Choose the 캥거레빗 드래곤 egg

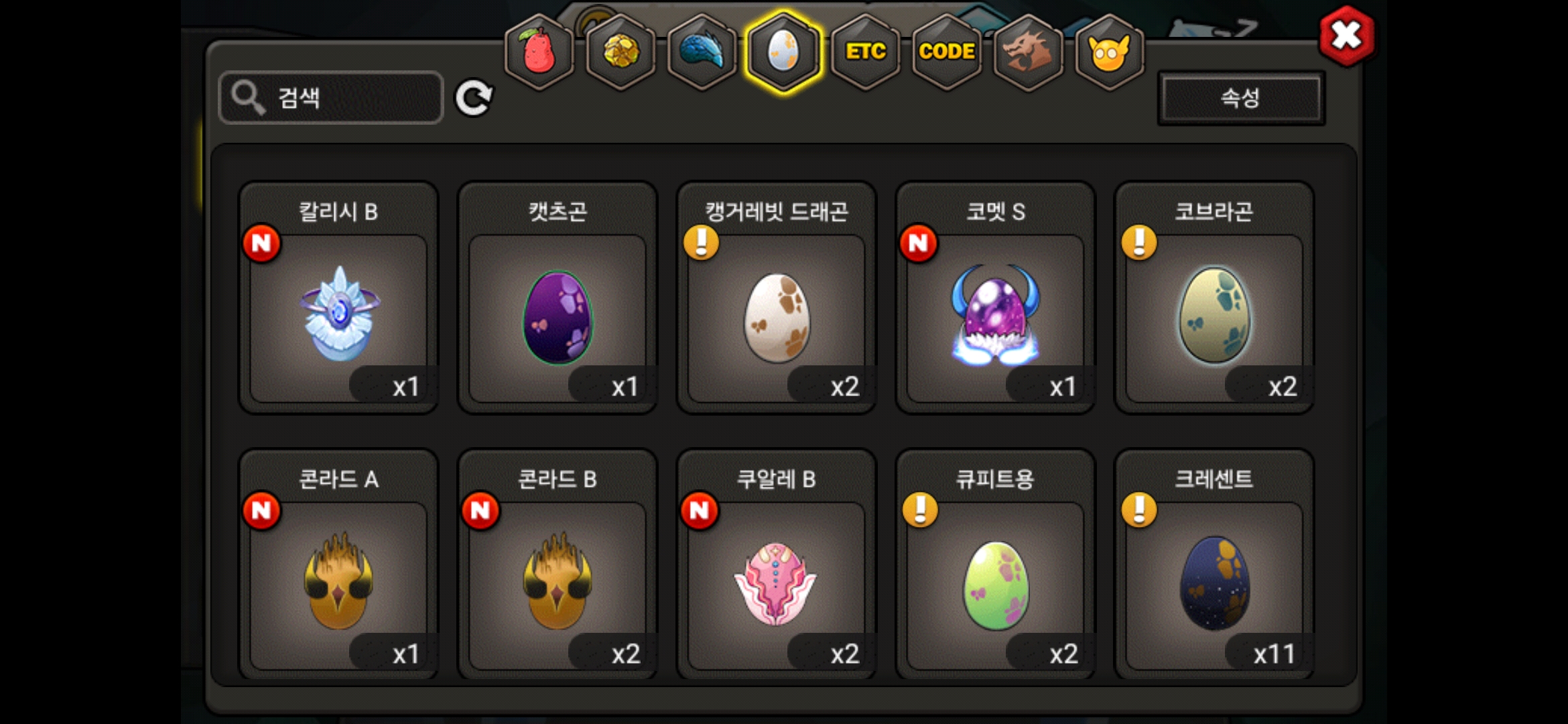(777, 298)
